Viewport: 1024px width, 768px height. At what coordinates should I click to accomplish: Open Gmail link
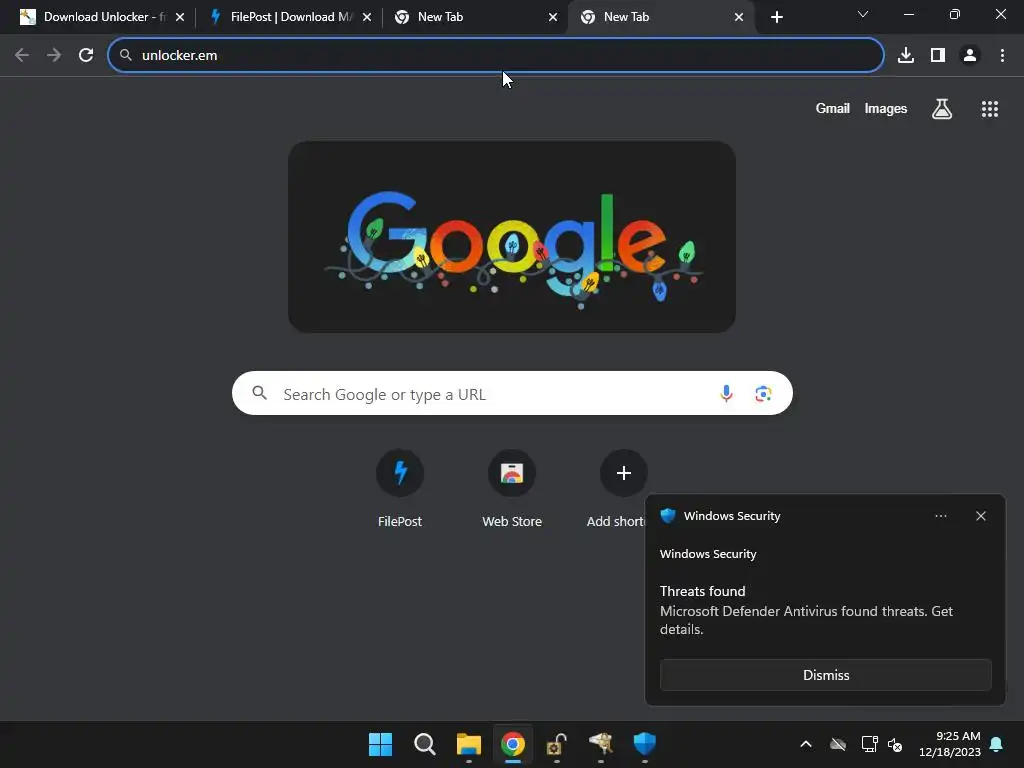(833, 108)
